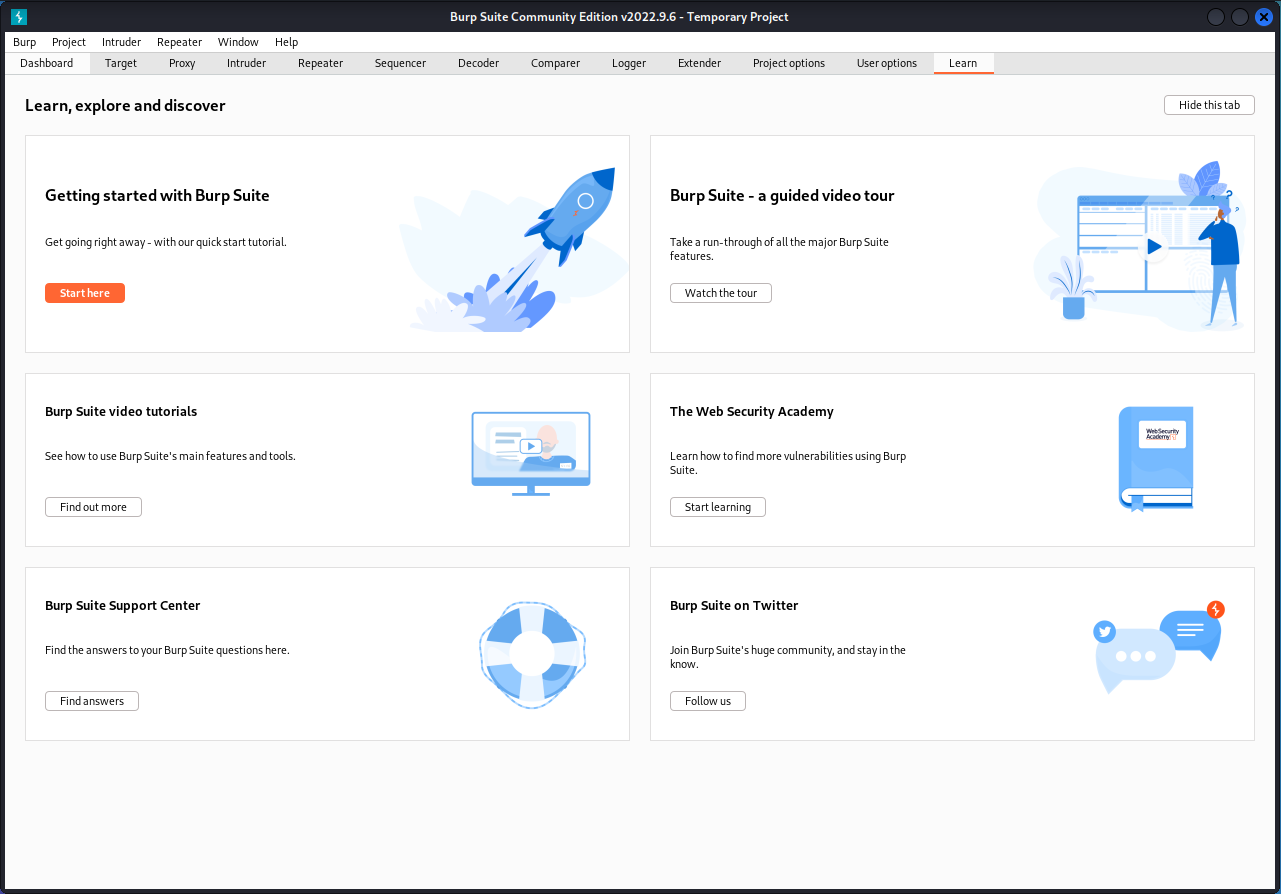Switch to the Proxy tab
Image resolution: width=1281 pixels, height=894 pixels.
coord(182,63)
